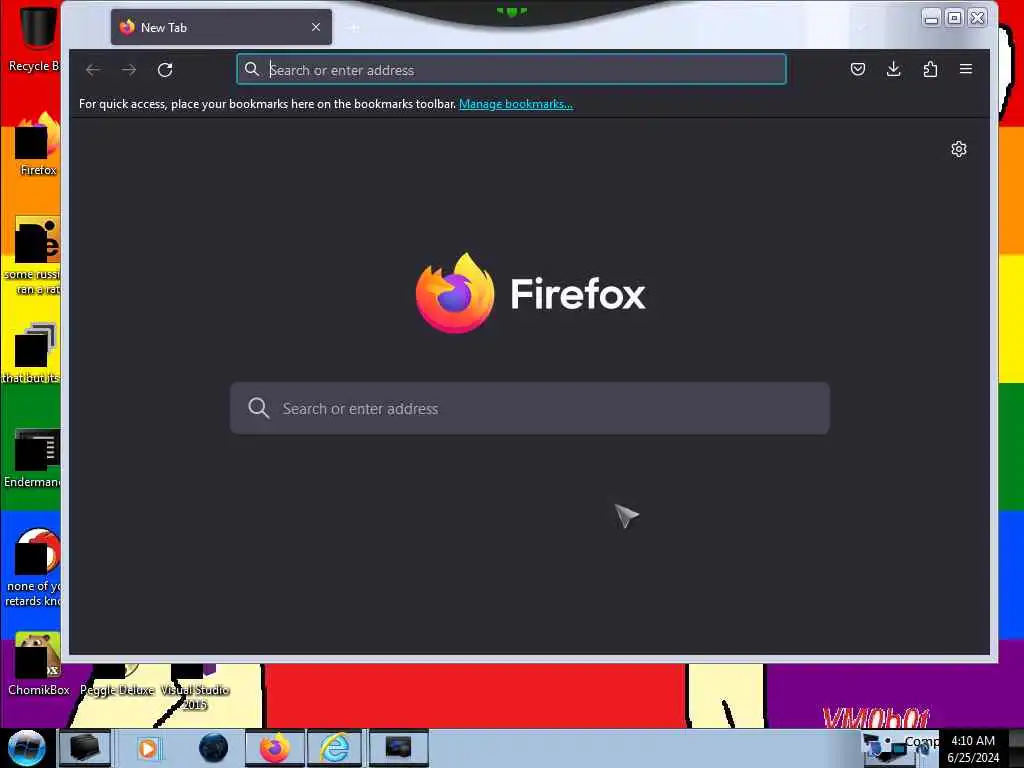Open the list all tabs dropdown

tap(861, 28)
